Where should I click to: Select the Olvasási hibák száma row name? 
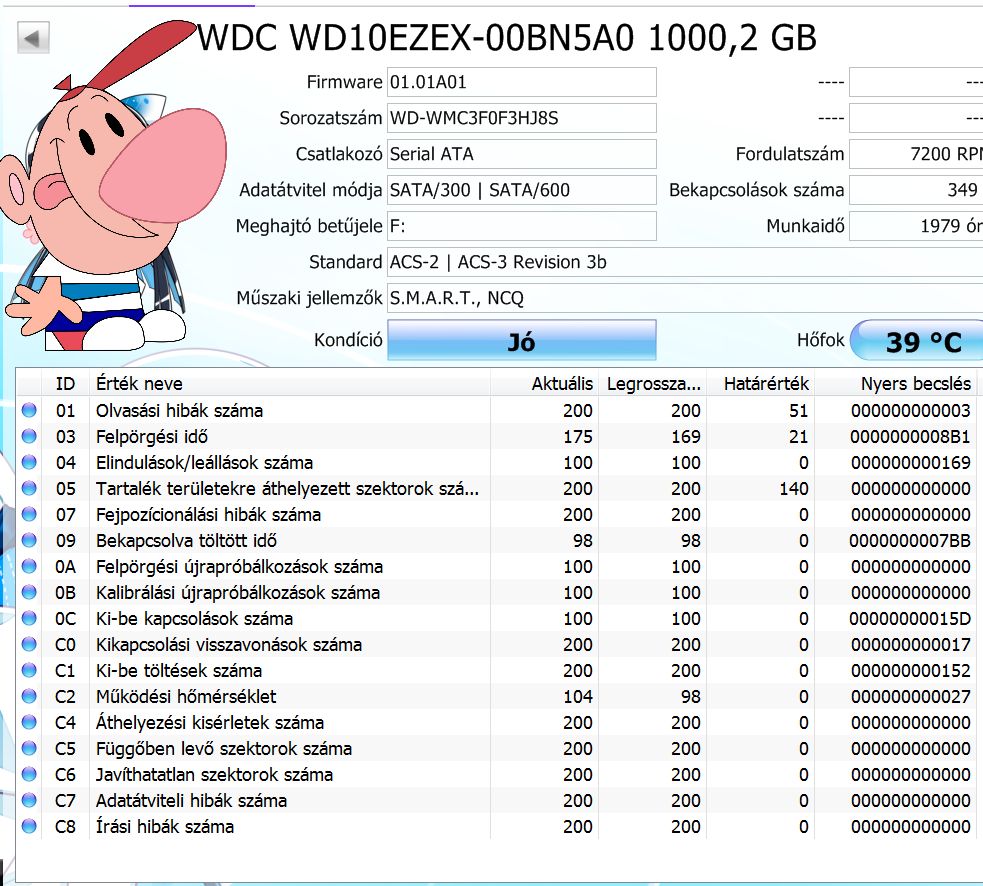[x=179, y=411]
